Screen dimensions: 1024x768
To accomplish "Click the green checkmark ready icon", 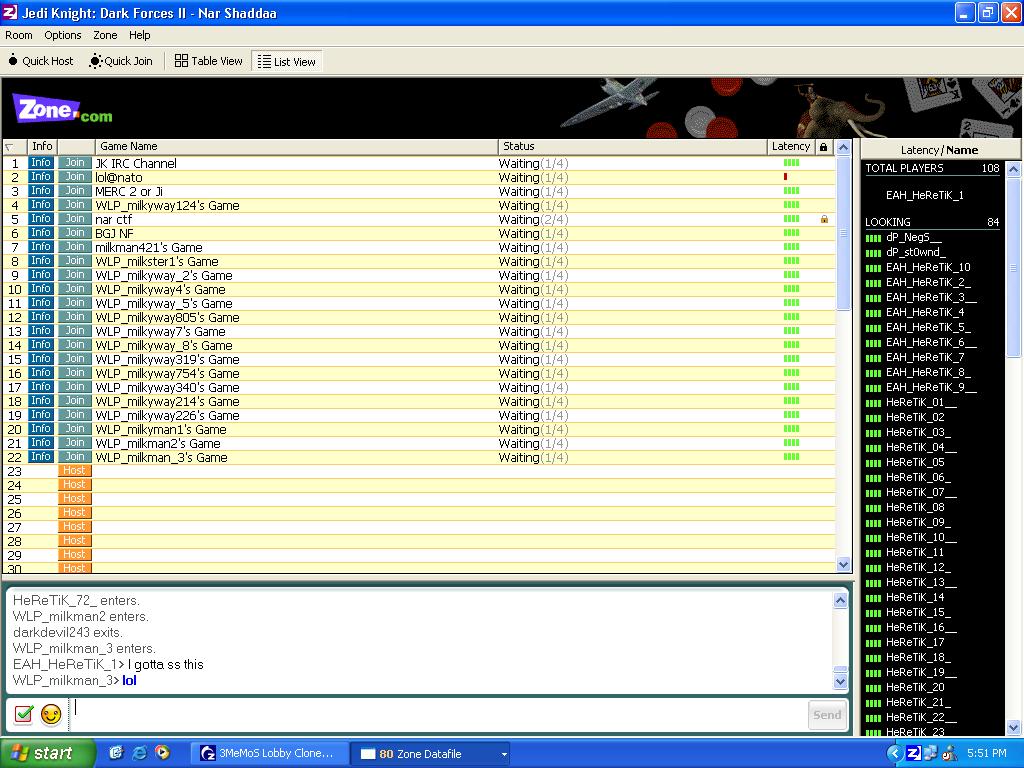I will point(24,714).
